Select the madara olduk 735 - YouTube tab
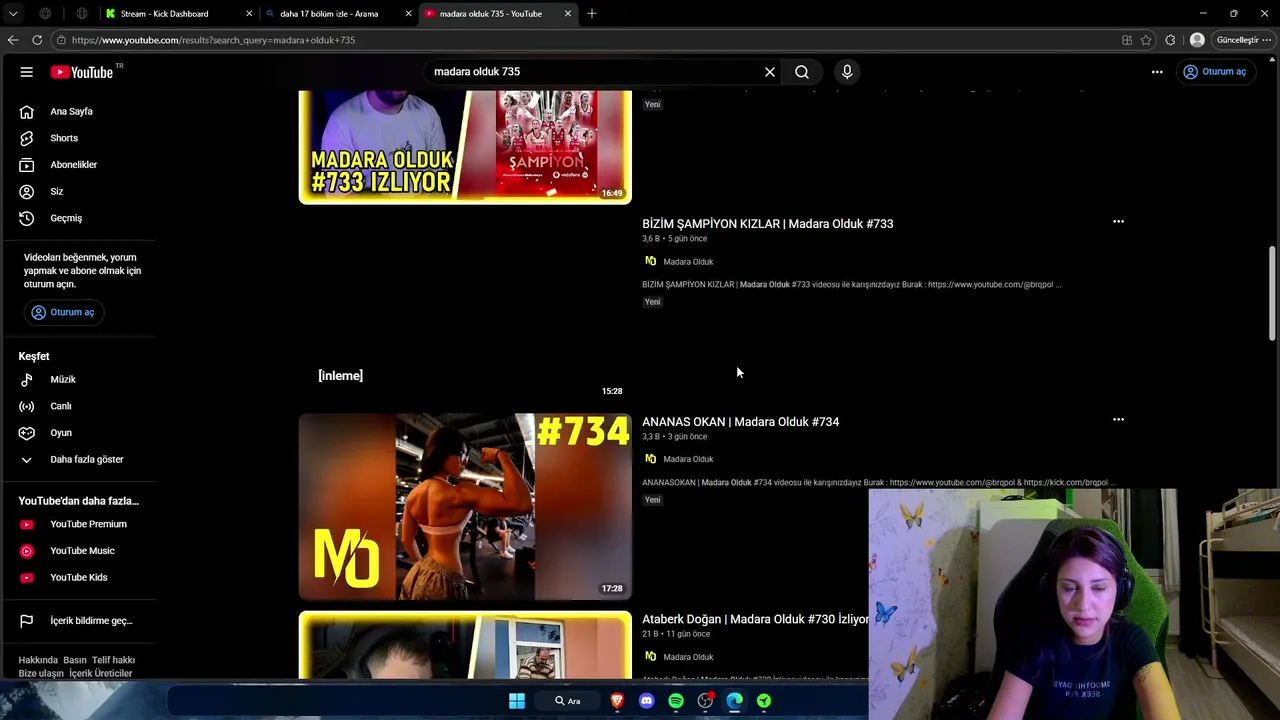 pyautogui.click(x=498, y=14)
